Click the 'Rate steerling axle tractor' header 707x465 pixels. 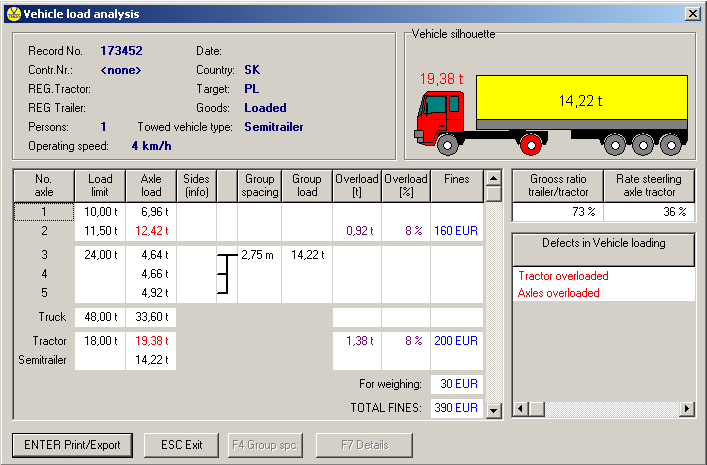[649, 185]
